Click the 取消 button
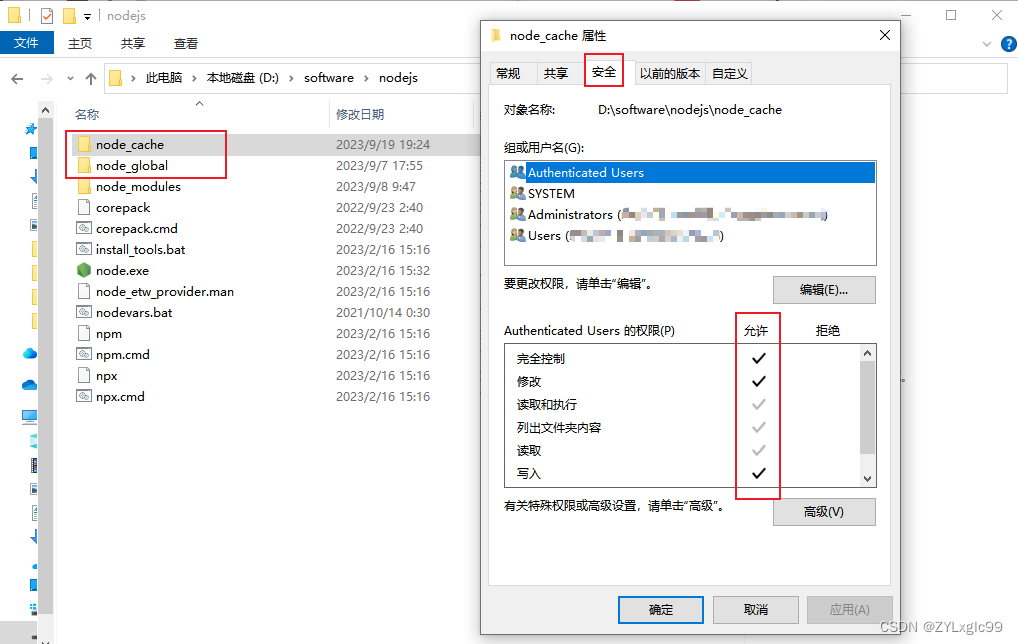The width and height of the screenshot is (1018, 644). tap(756, 610)
